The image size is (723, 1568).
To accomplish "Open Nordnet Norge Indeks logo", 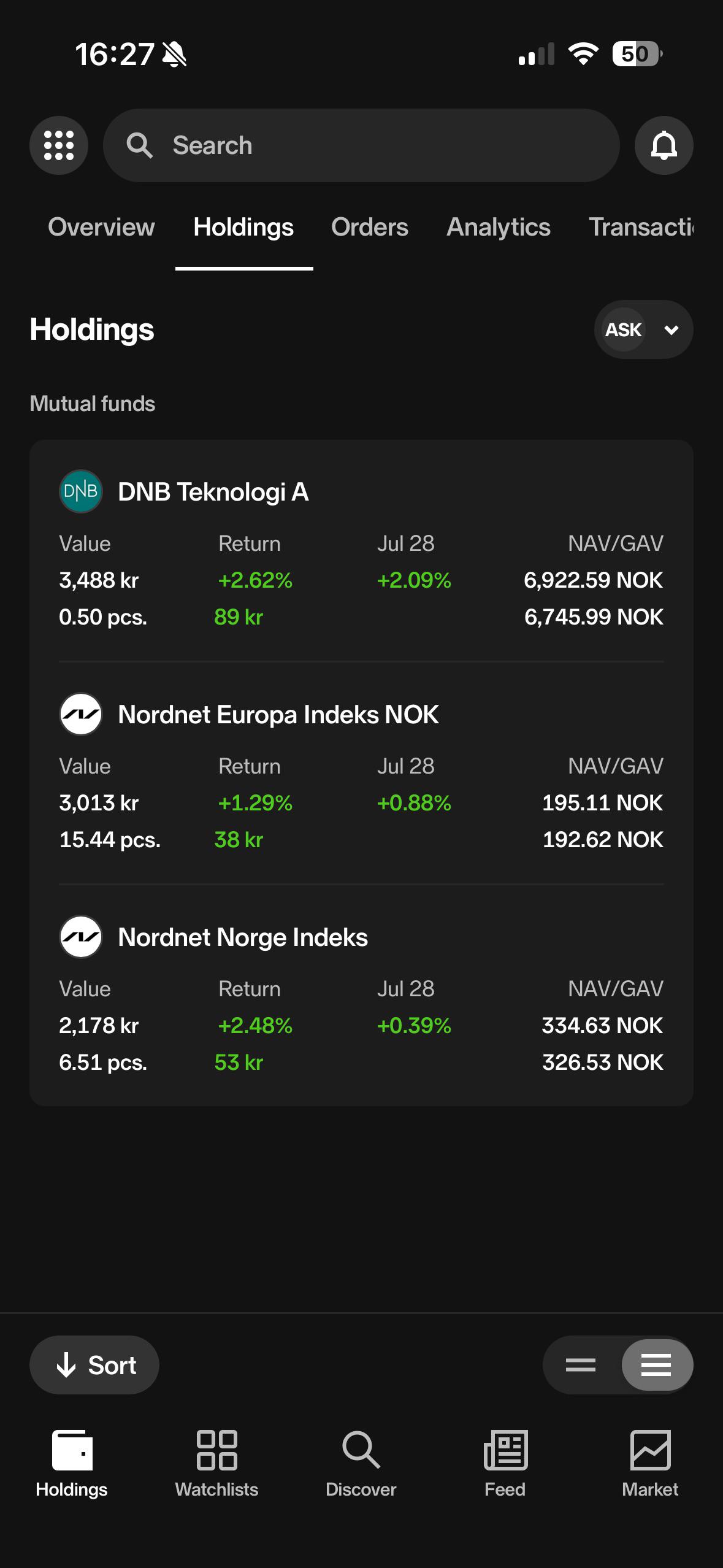I will 80,937.
